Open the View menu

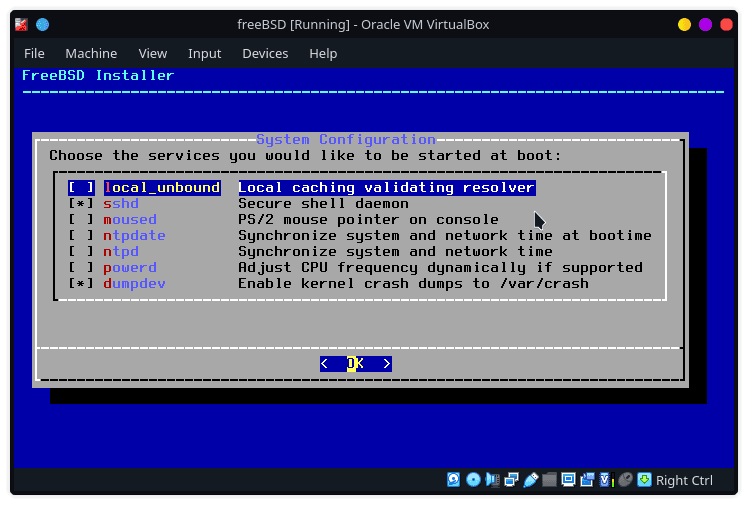[153, 53]
